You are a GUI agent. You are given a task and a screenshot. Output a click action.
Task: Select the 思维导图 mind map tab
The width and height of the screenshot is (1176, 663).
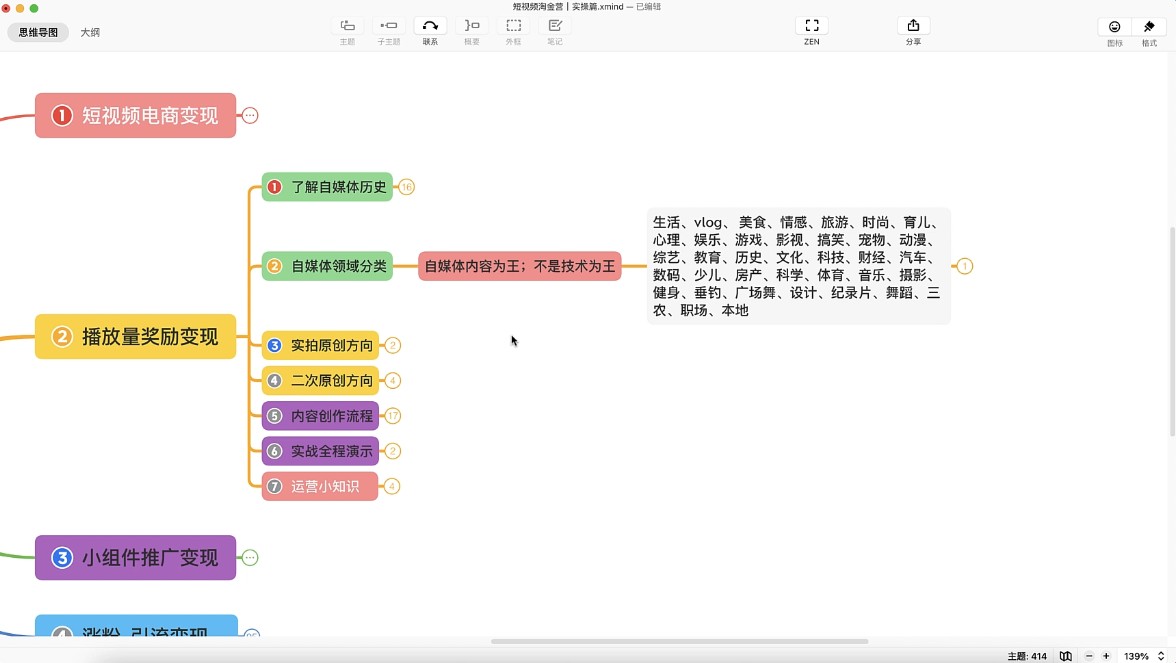[x=38, y=32]
